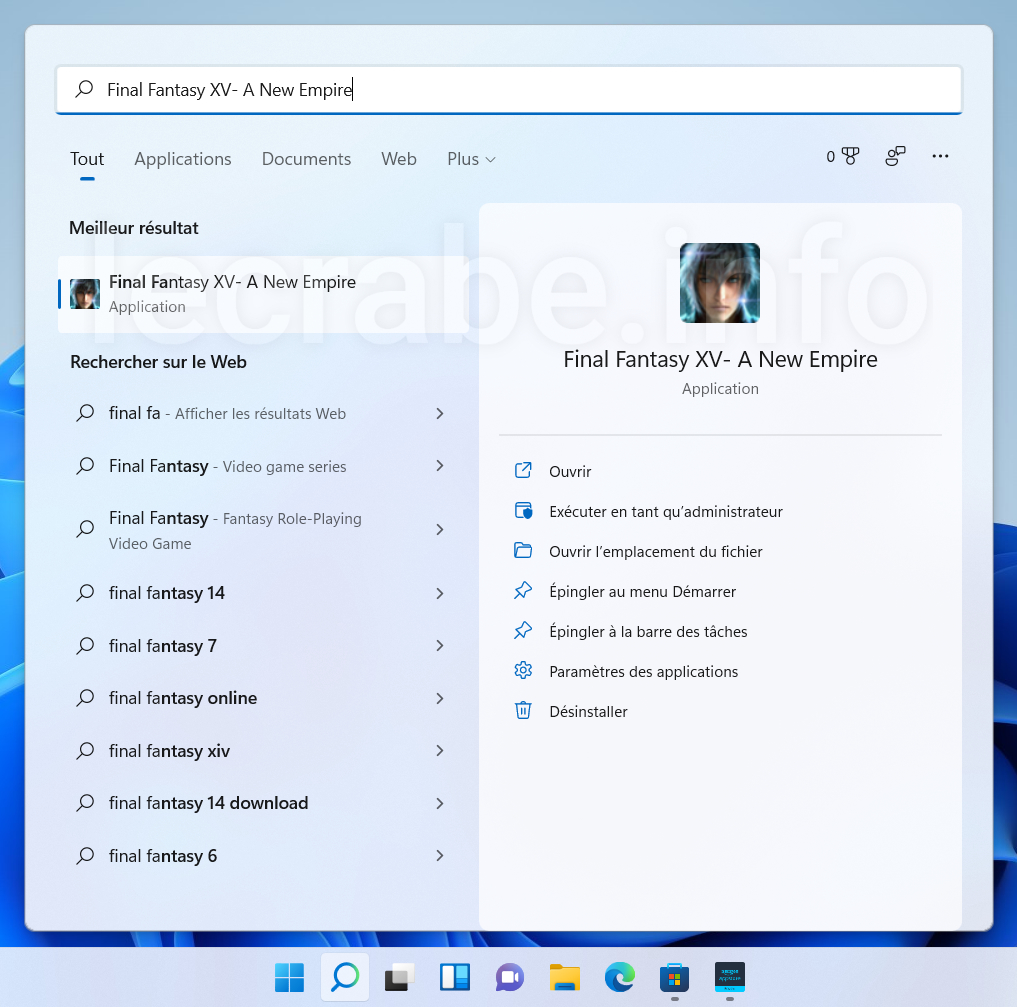The width and height of the screenshot is (1017, 1007).
Task: Switch to the Applications tab
Action: pyautogui.click(x=182, y=159)
